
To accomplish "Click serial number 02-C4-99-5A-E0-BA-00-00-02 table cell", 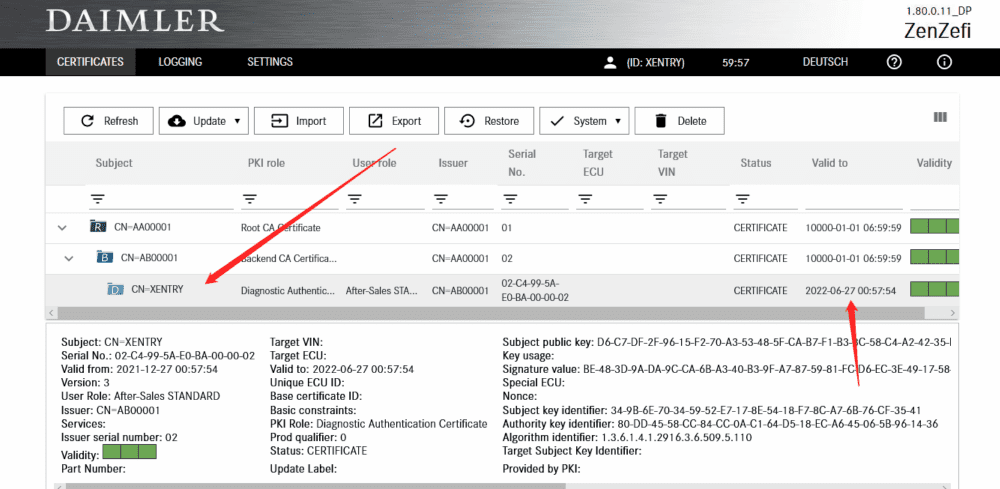I will coord(535,290).
